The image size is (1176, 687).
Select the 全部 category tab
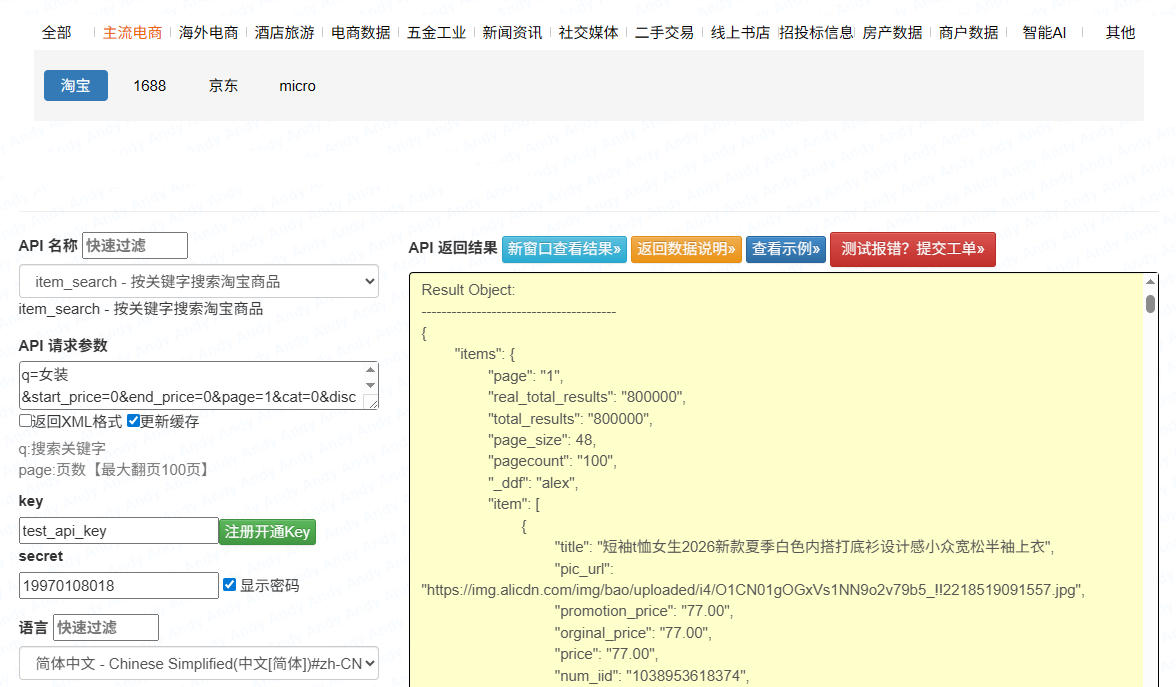coord(56,33)
